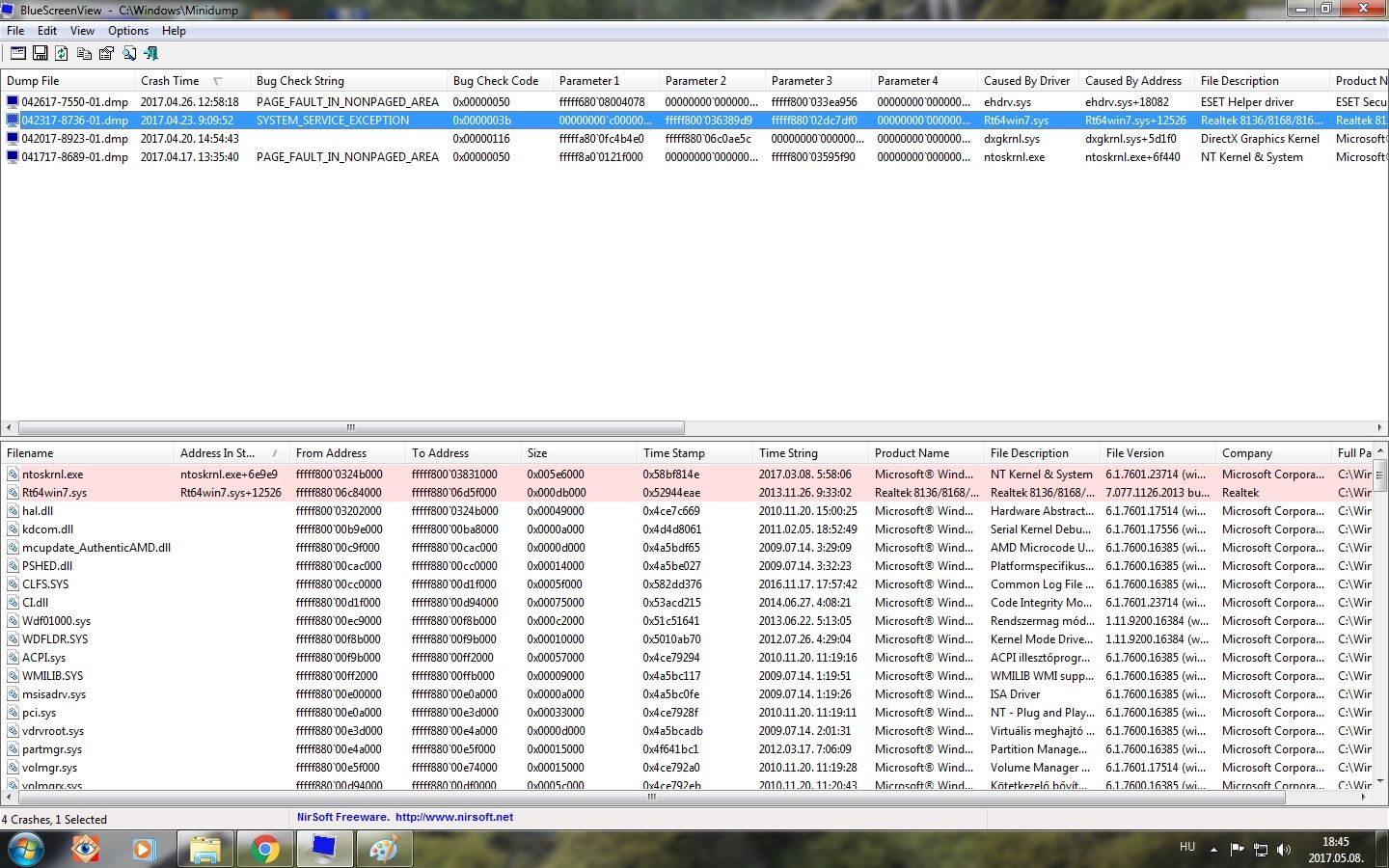The height and width of the screenshot is (868, 1389).
Task: Open the Windows Start orb
Action: (x=25, y=850)
